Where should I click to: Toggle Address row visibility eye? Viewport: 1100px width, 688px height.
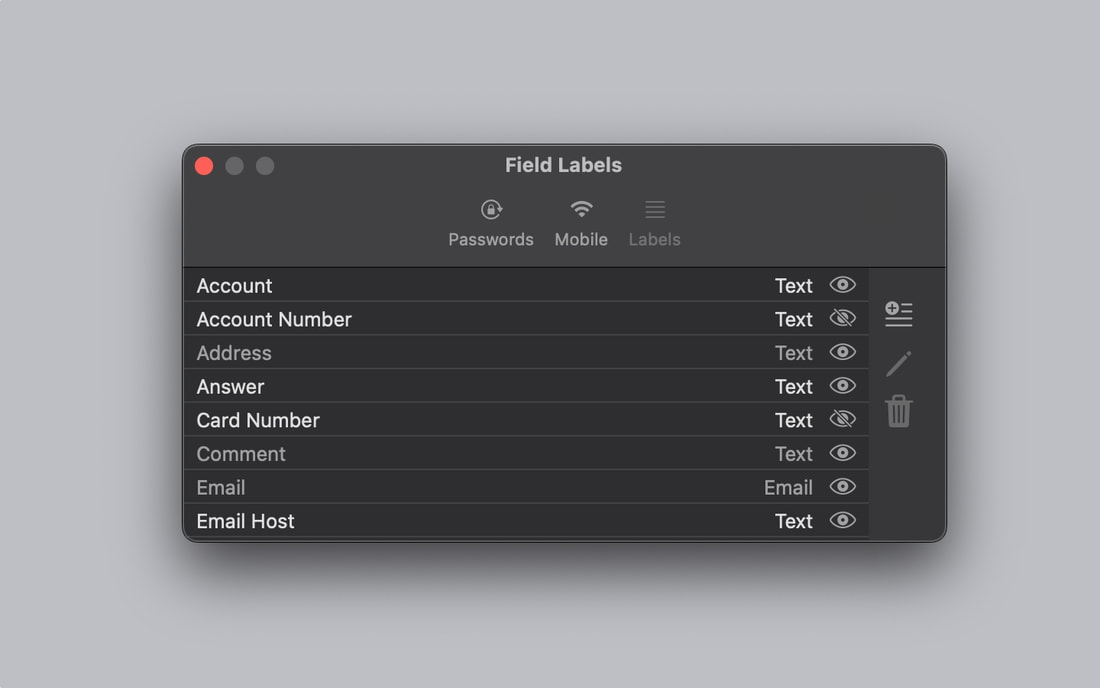pyautogui.click(x=843, y=352)
